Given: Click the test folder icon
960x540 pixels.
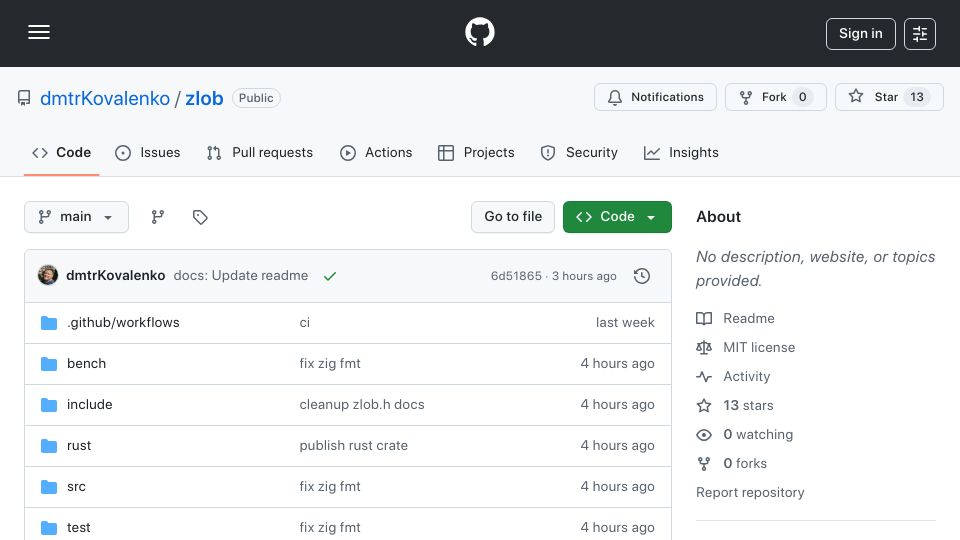Looking at the screenshot, I should pos(49,528).
